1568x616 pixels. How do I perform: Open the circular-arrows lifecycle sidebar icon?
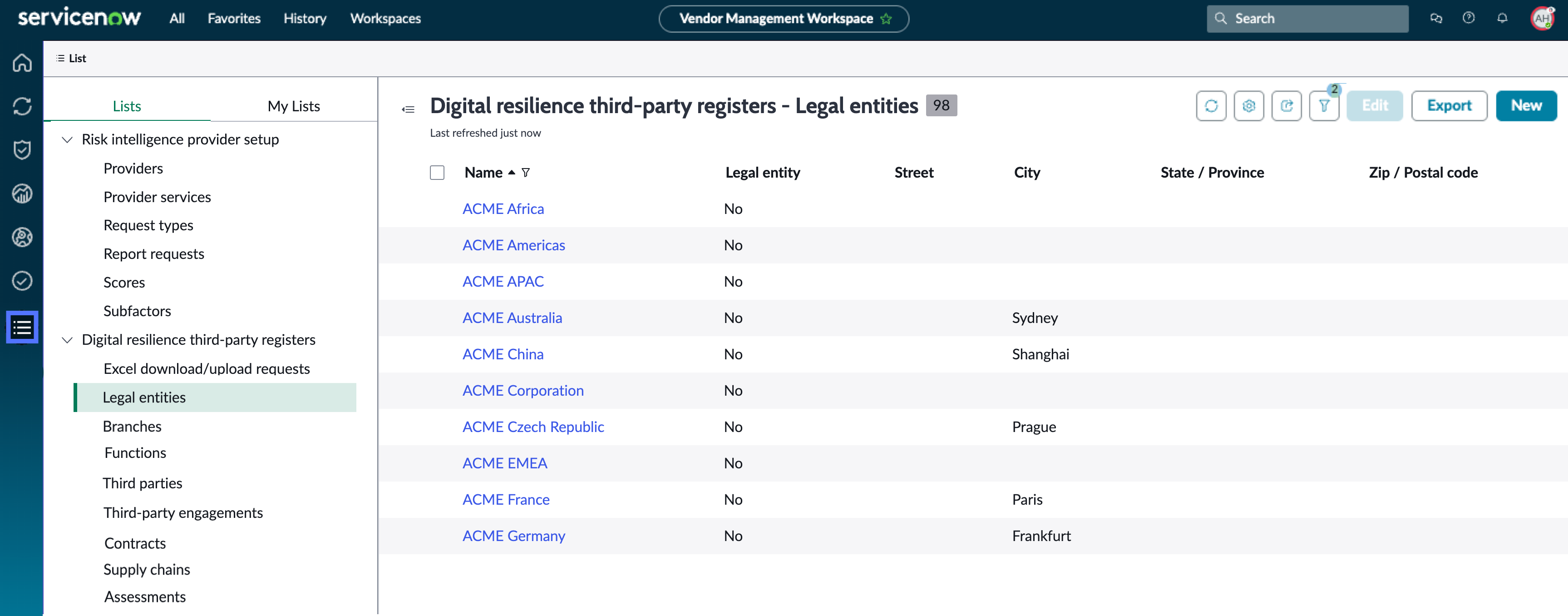coord(22,106)
